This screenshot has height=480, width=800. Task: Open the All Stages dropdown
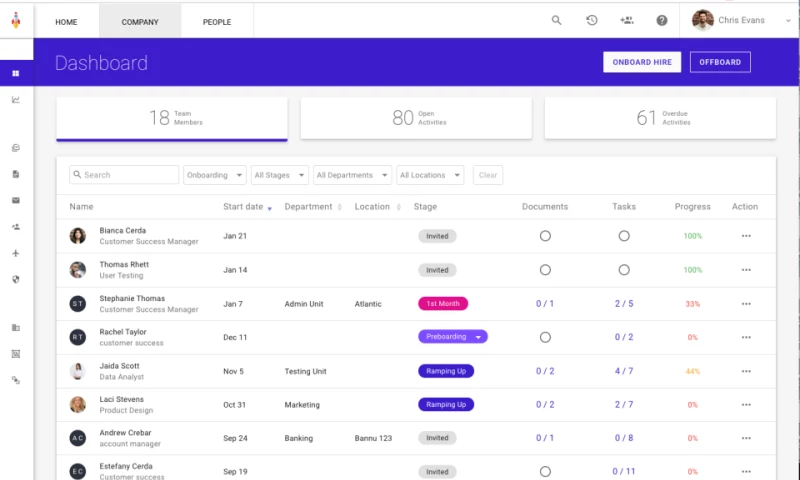point(280,175)
